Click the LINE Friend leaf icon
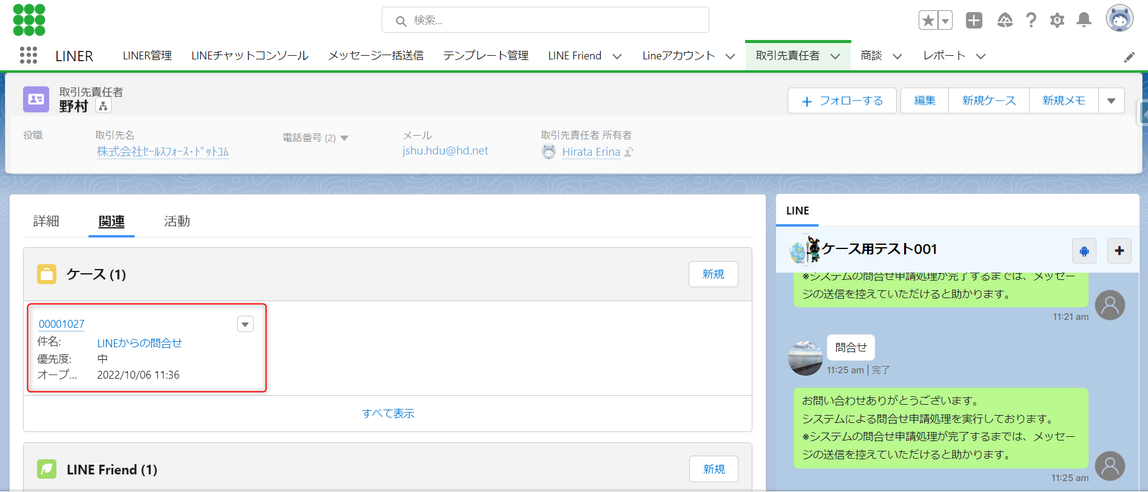Viewport: 1148px width, 492px height. pos(47,469)
